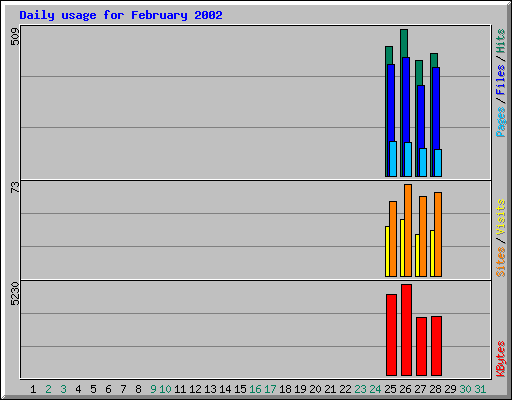The image size is (512, 400).
Task: Click the cyan 'Pages' legend label
Action: tap(501, 122)
